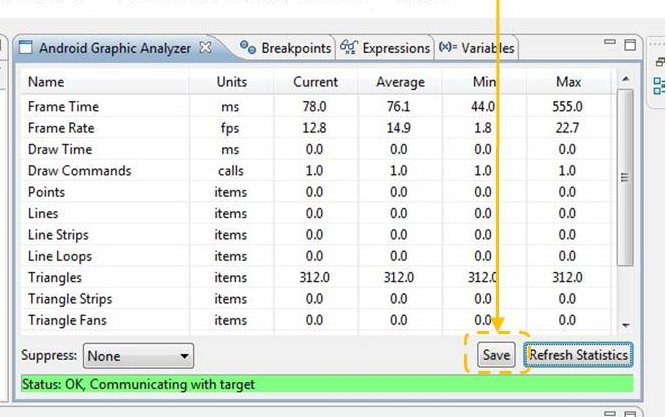The width and height of the screenshot is (667, 417).
Task: Select the Frame Time row
Action: [316, 106]
